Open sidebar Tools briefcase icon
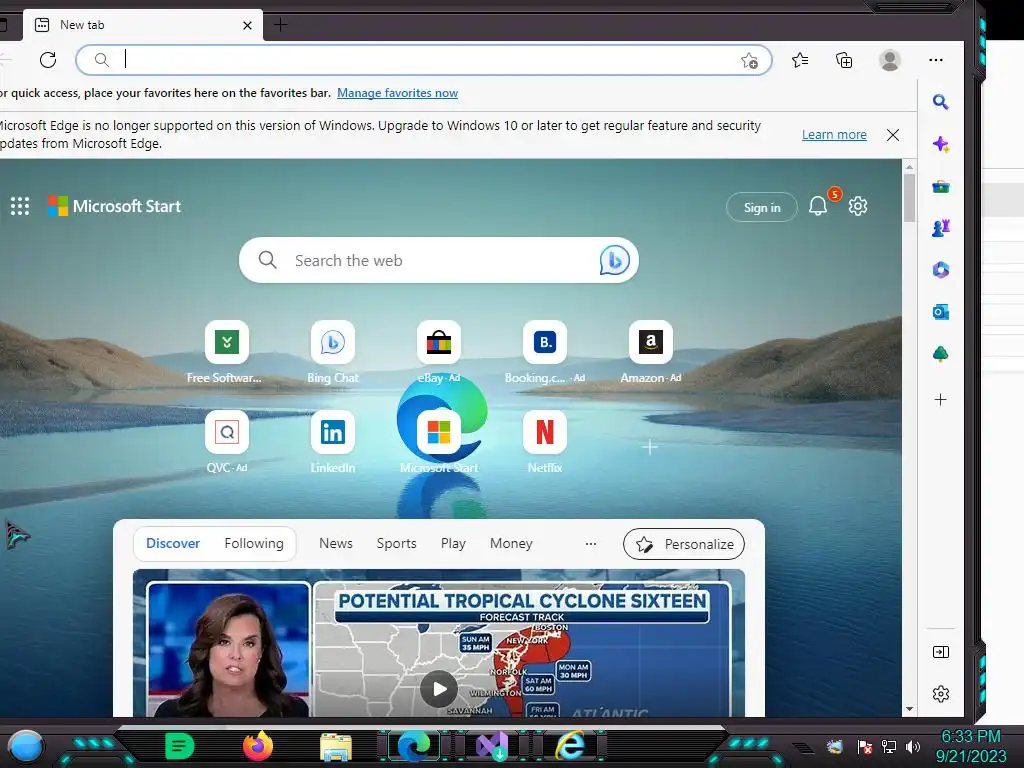The height and width of the screenshot is (768, 1024). (x=940, y=187)
